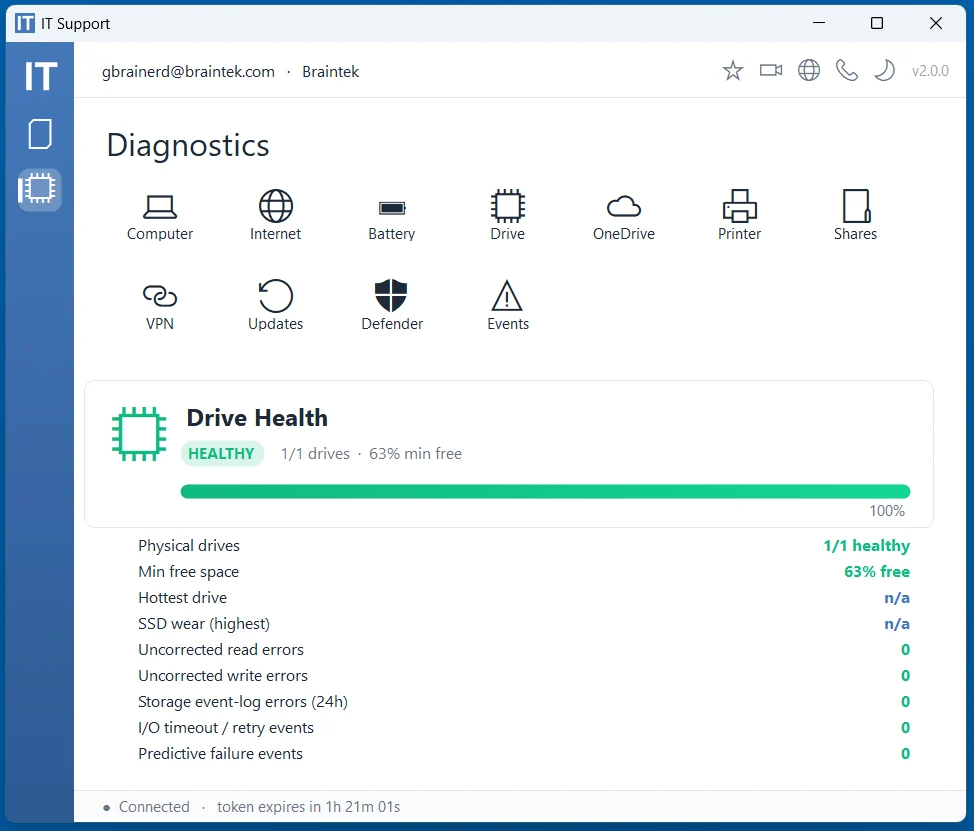Click the "1/1 healthy" value
Image resolution: width=974 pixels, height=831 pixels.
coord(867,546)
